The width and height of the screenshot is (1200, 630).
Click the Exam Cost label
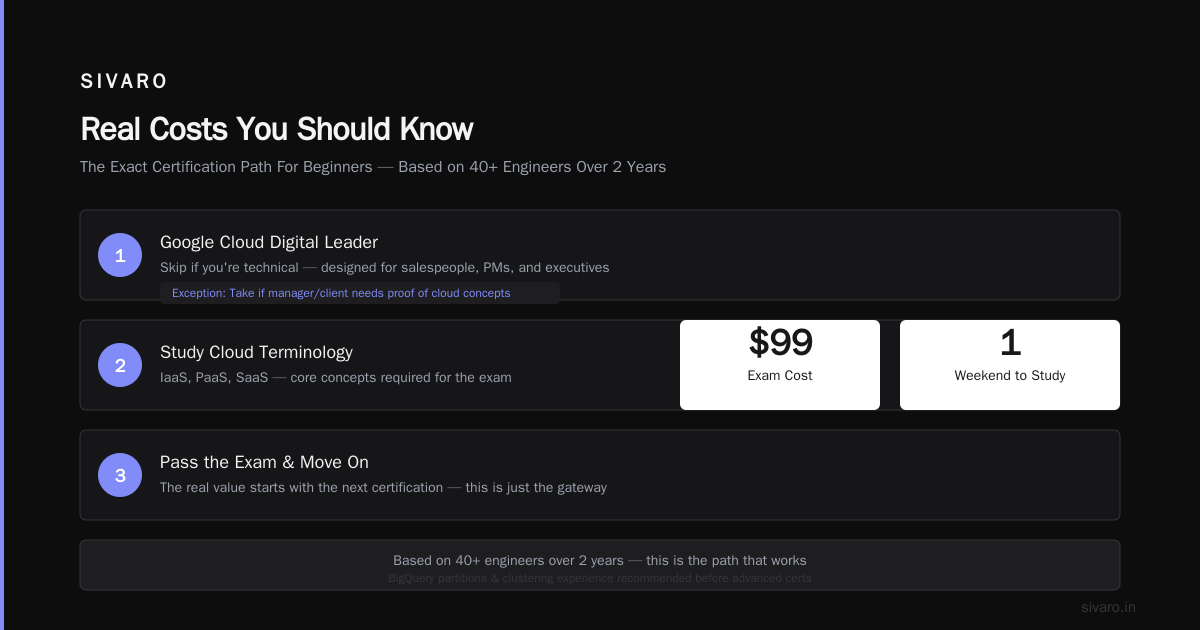pos(780,376)
